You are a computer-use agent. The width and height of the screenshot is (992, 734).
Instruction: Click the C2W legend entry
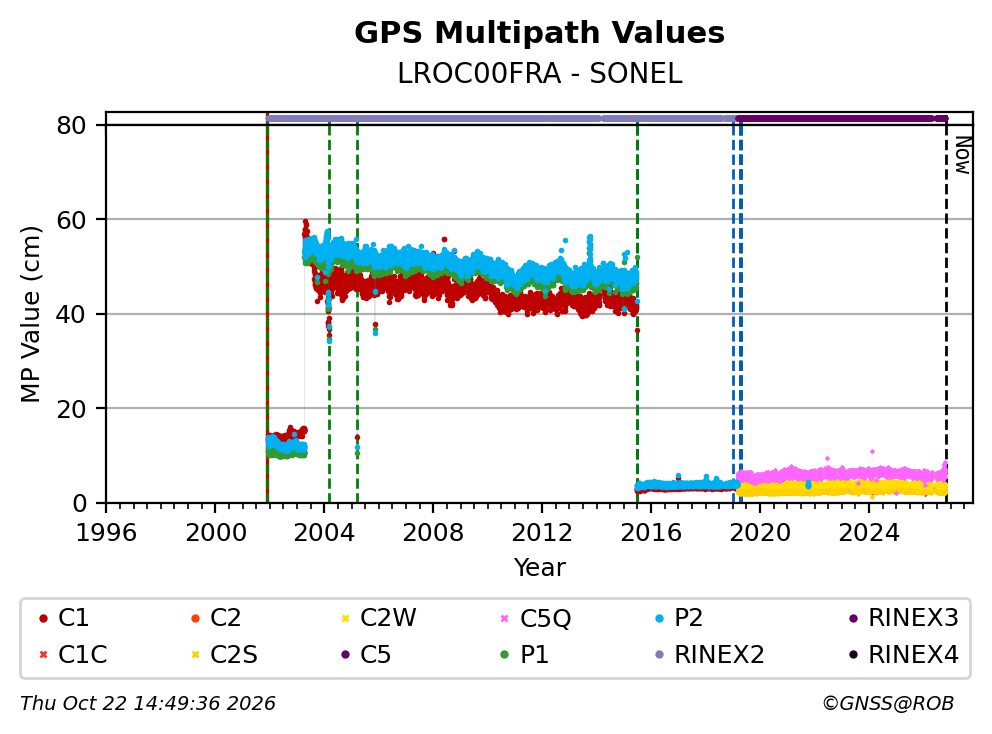click(x=378, y=618)
